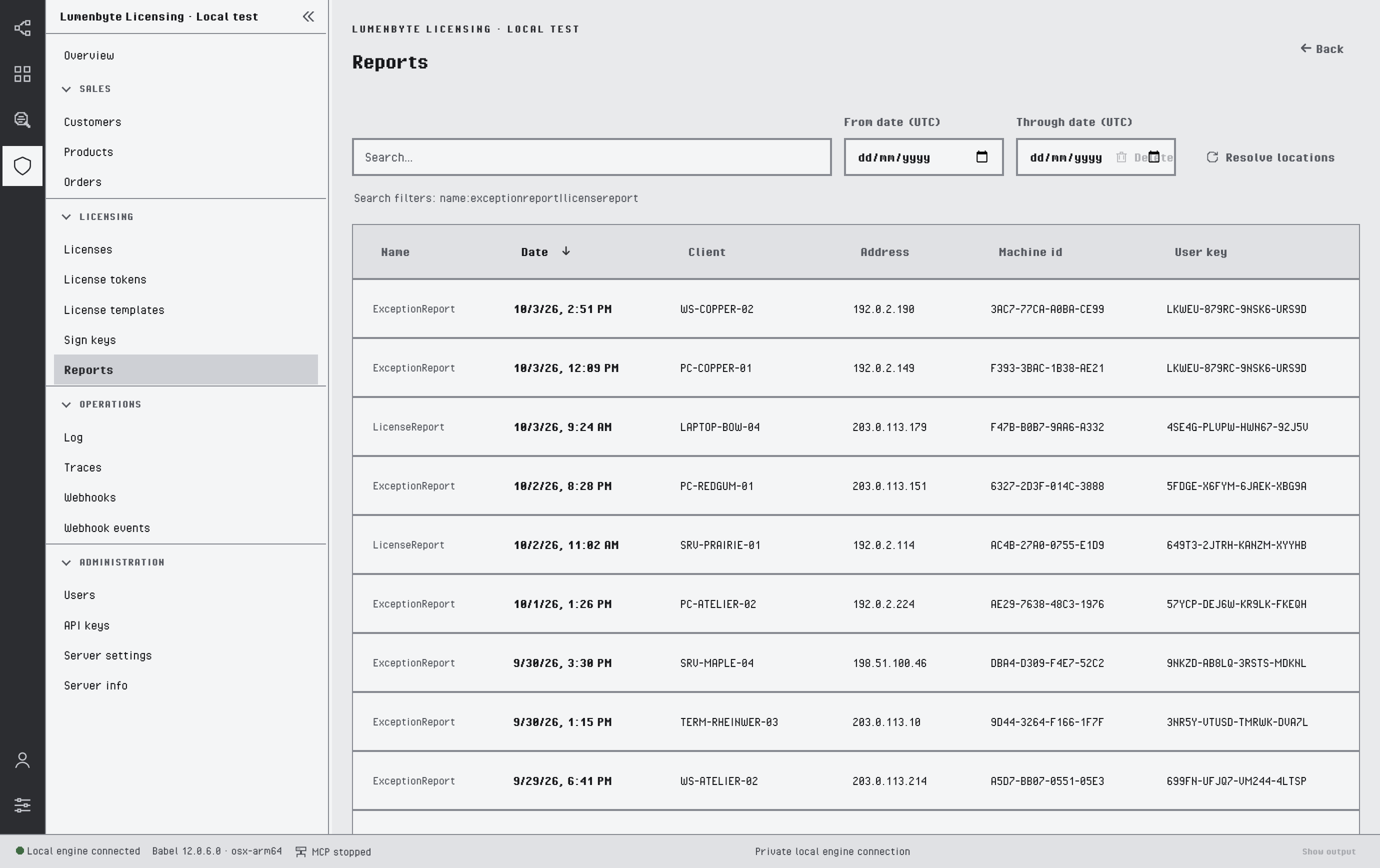Image resolution: width=1380 pixels, height=868 pixels.
Task: Open the user account icon in the left rail
Action: pos(22,760)
